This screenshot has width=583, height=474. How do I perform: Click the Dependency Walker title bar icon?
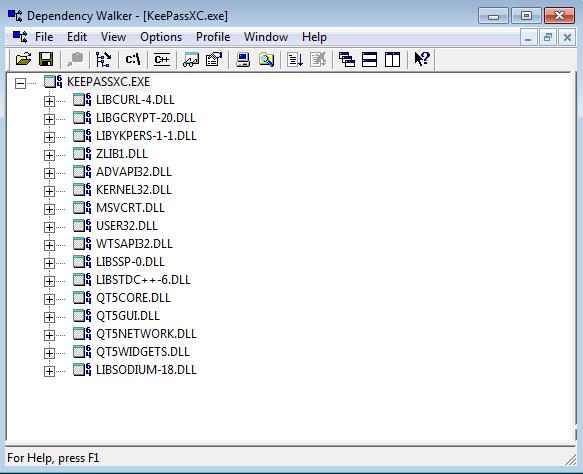point(15,16)
